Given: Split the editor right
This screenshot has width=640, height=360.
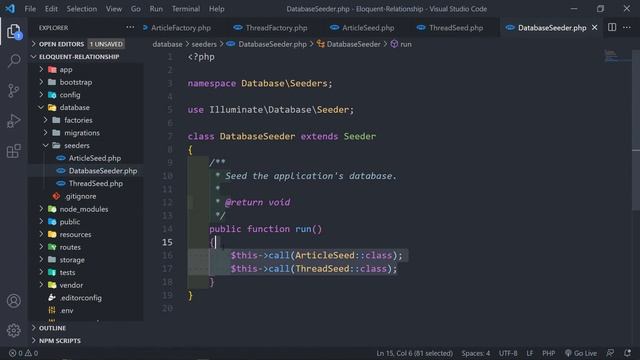Looking at the screenshot, I should coord(612,27).
